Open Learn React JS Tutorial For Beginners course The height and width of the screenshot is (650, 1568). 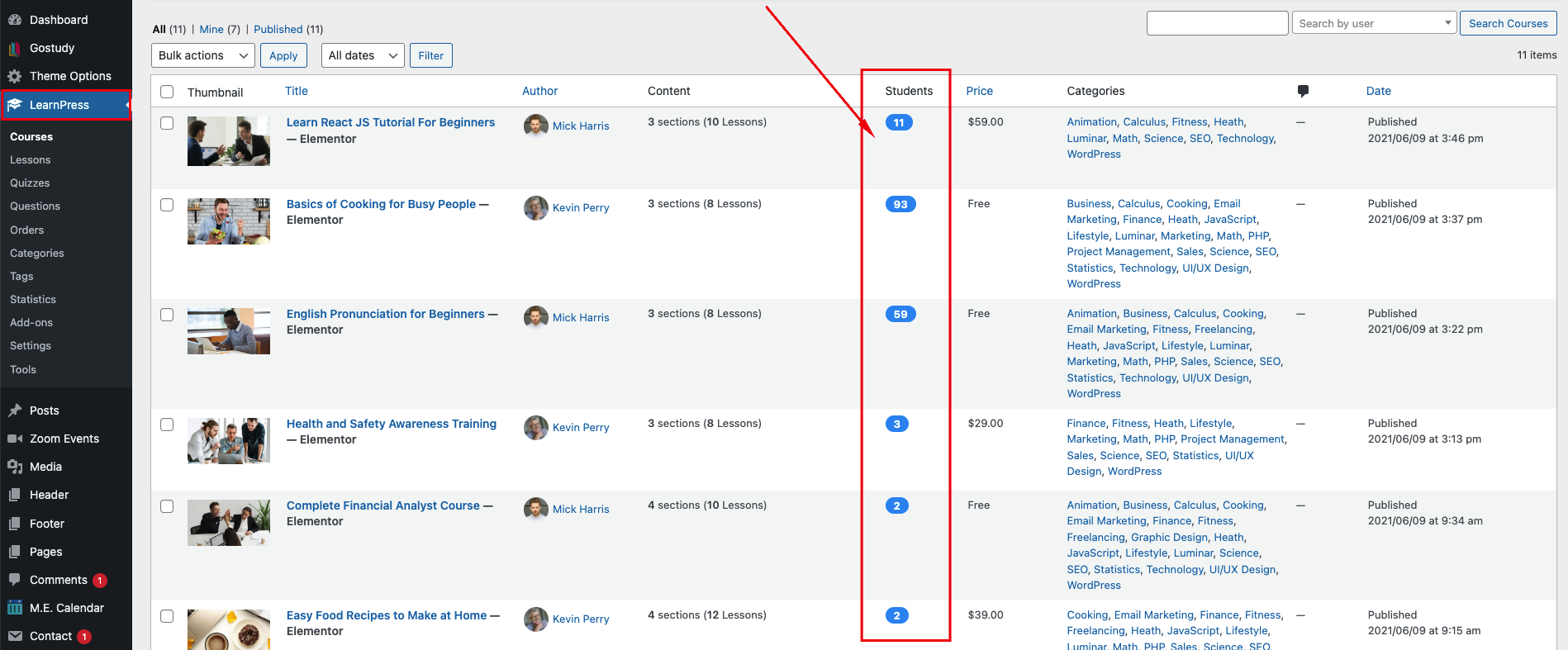(391, 122)
